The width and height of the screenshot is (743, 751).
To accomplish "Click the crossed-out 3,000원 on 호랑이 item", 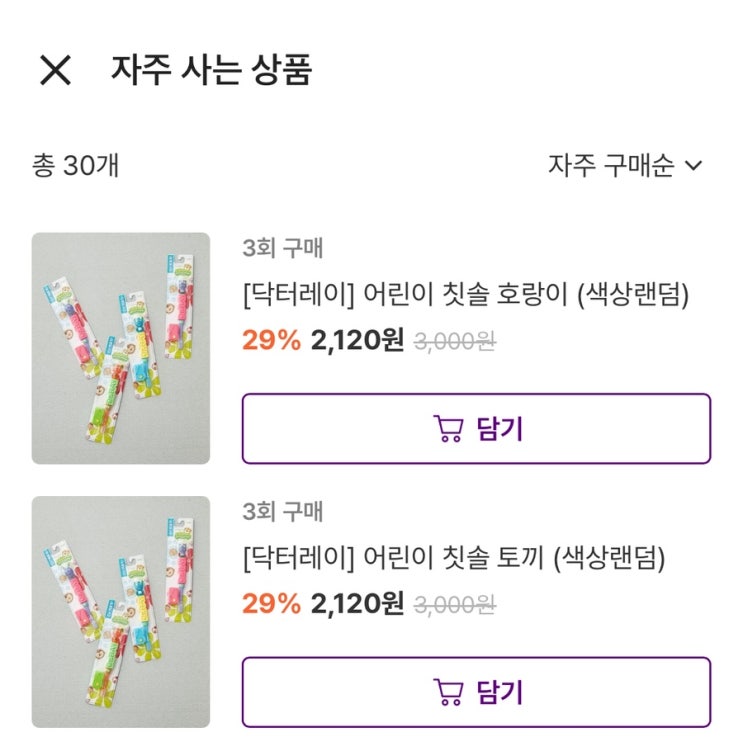I will 455,342.
